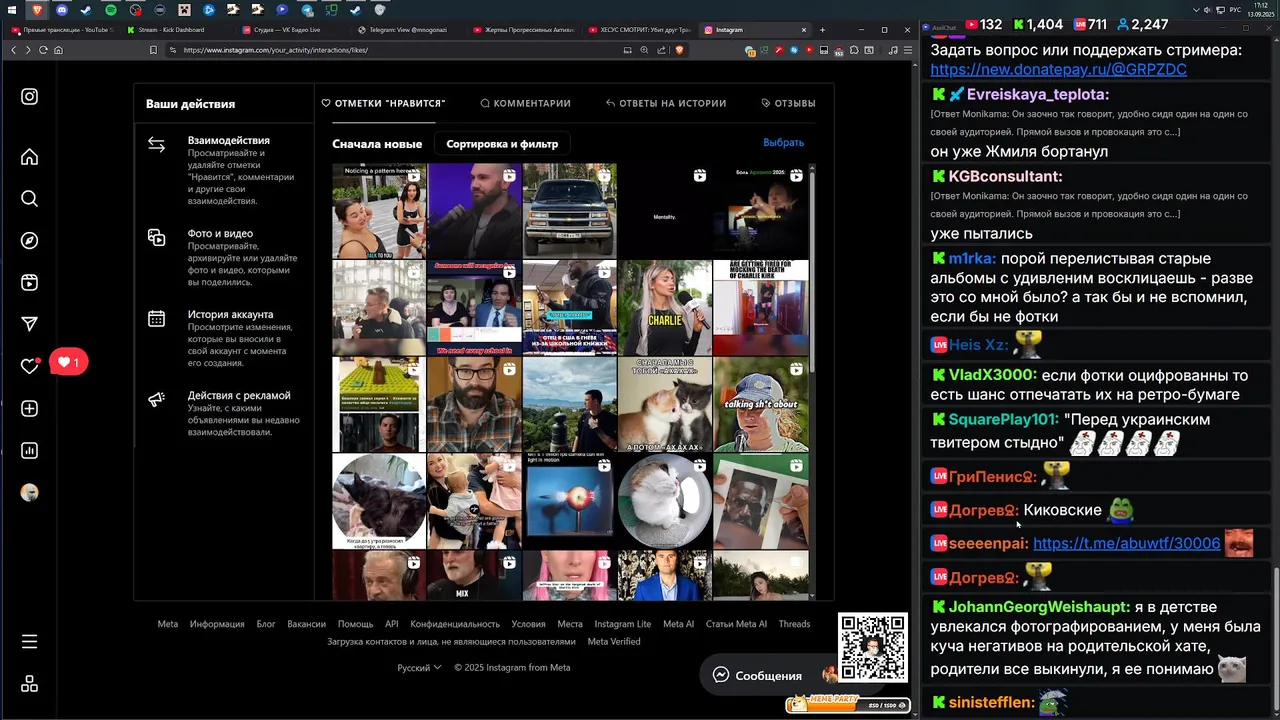Click Brave Shields lion icon in address bar
This screenshot has width=1280, height=720.
click(680, 50)
